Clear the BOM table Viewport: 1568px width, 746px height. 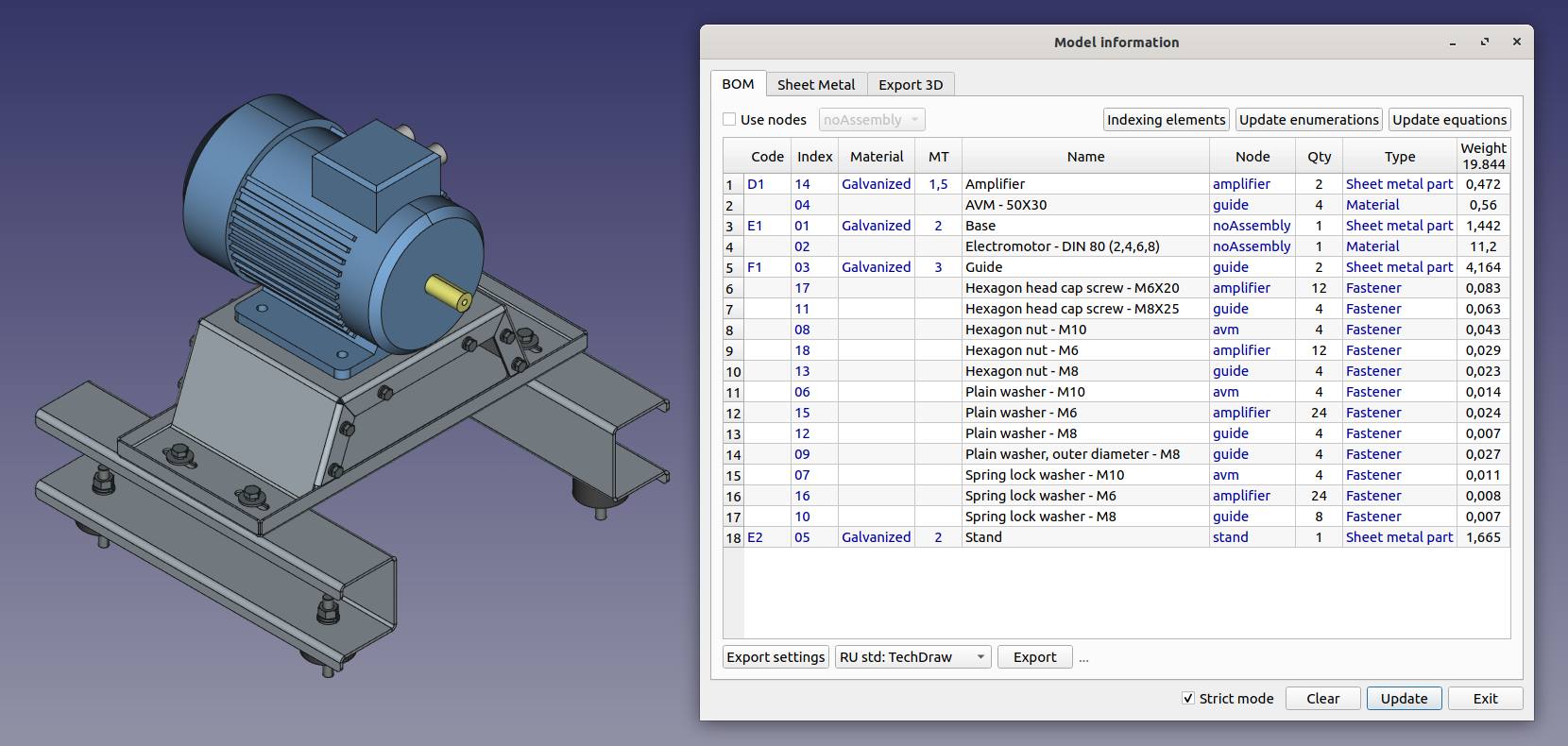tap(1322, 699)
